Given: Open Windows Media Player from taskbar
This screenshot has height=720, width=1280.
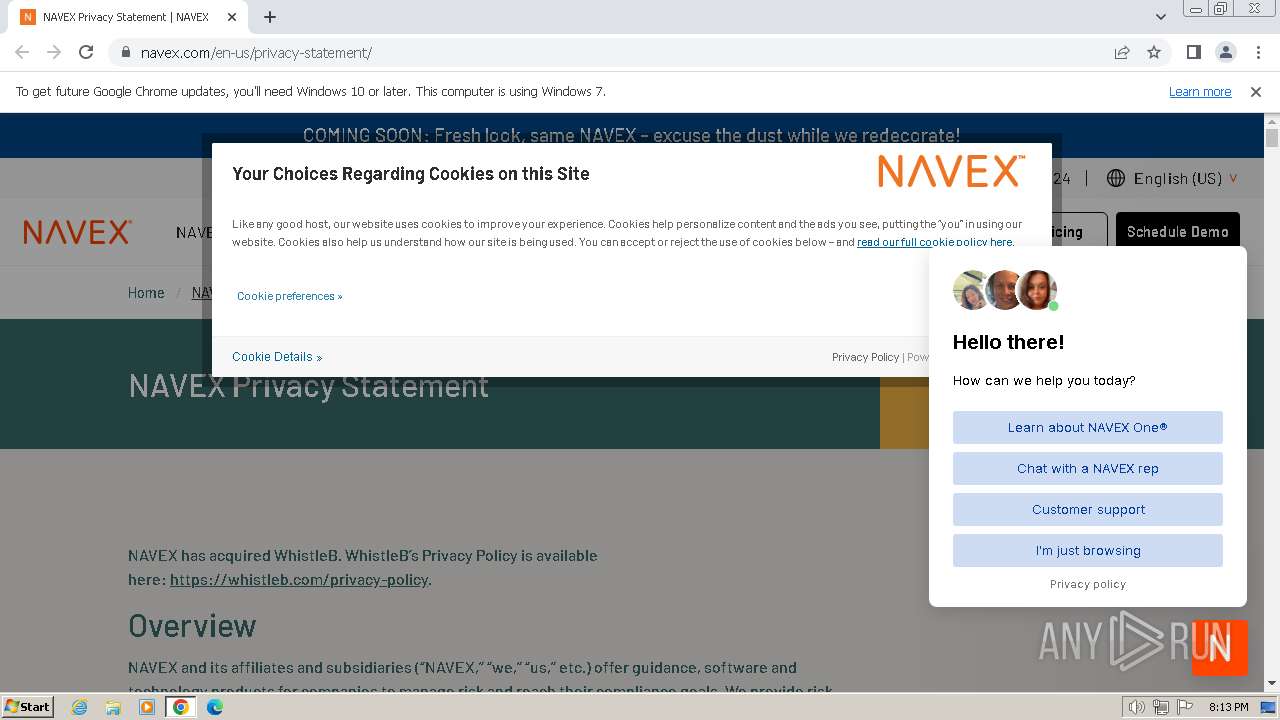Looking at the screenshot, I should point(147,707).
